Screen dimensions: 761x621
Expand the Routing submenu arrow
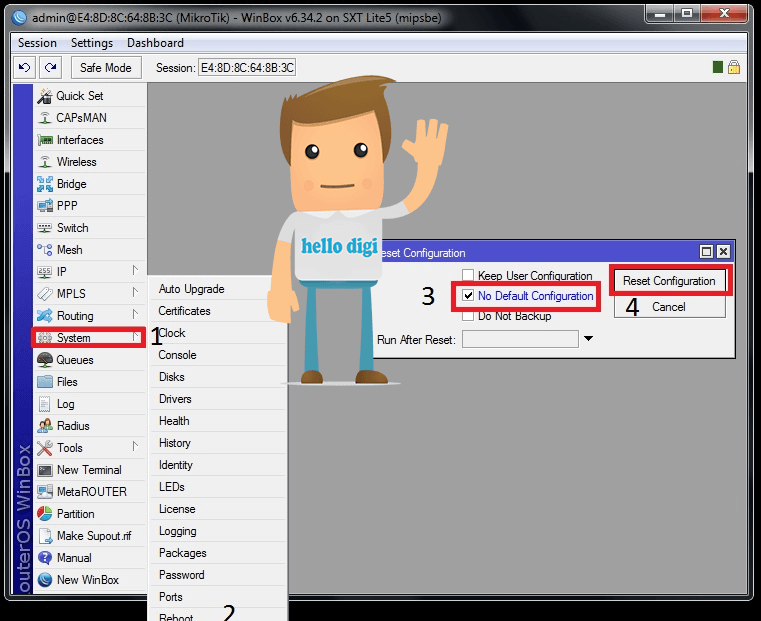tap(135, 314)
